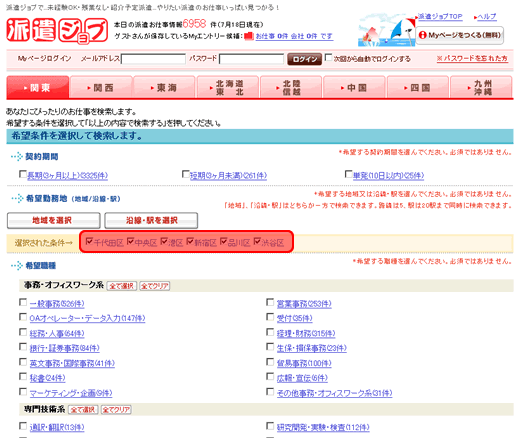Viewport: 520px width, 438px height.
Task: Uncheck the 新宿区 checkbox
Action: click(x=190, y=241)
